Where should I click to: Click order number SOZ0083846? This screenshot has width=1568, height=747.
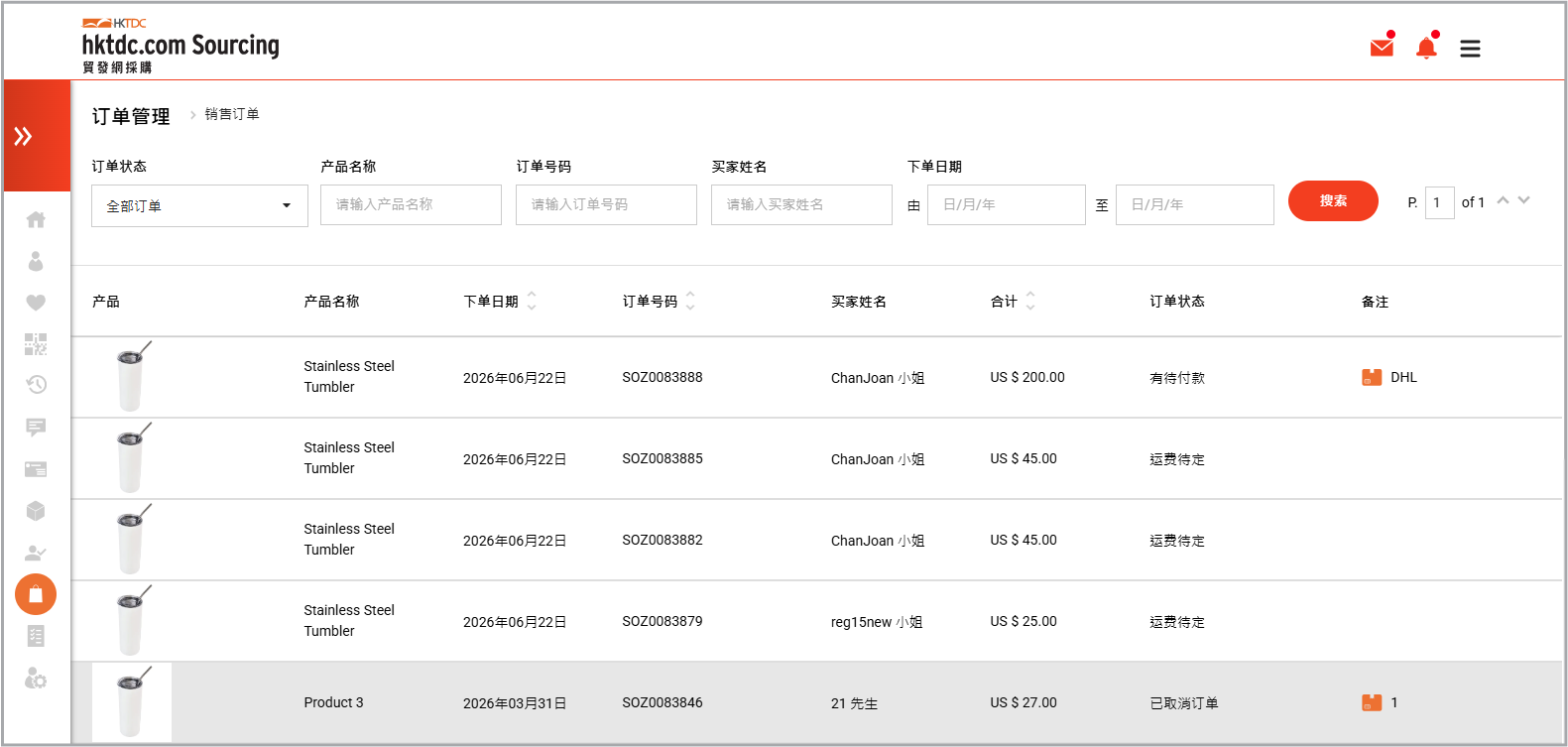[x=663, y=702]
